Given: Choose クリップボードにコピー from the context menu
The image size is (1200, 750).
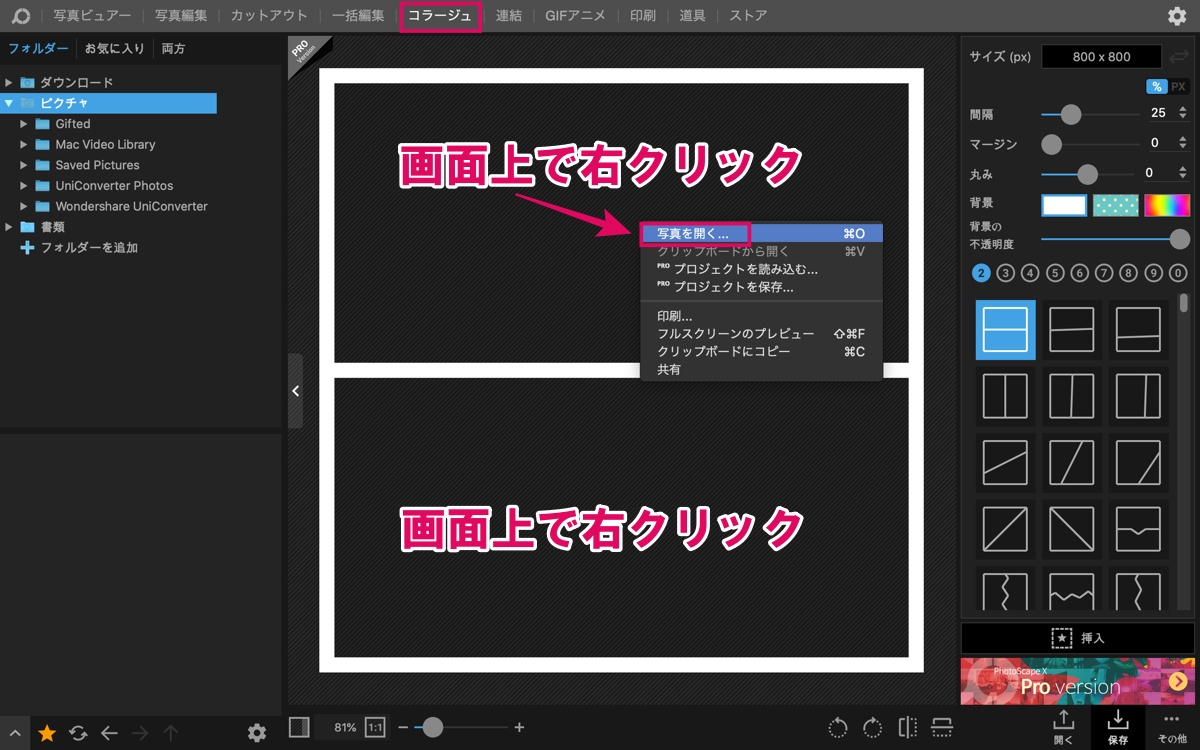Looking at the screenshot, I should coord(761,352).
